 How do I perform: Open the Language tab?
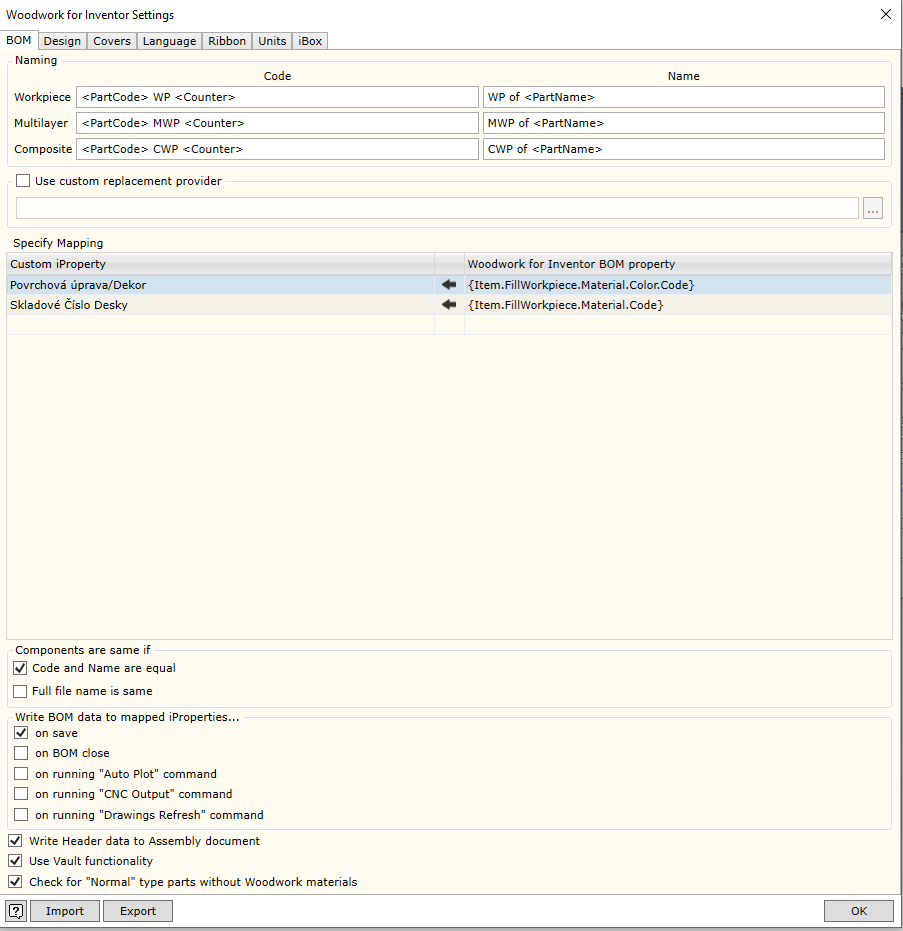click(169, 41)
